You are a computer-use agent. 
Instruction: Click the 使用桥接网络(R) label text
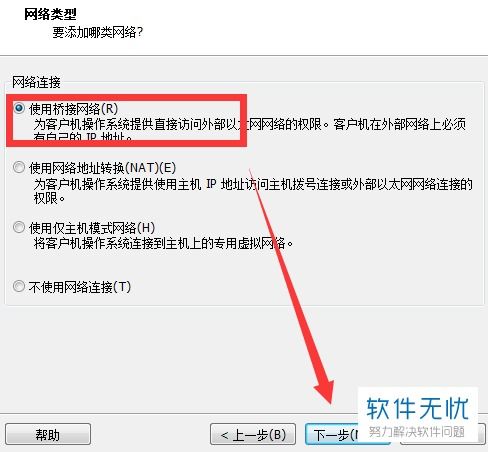[x=74, y=109]
